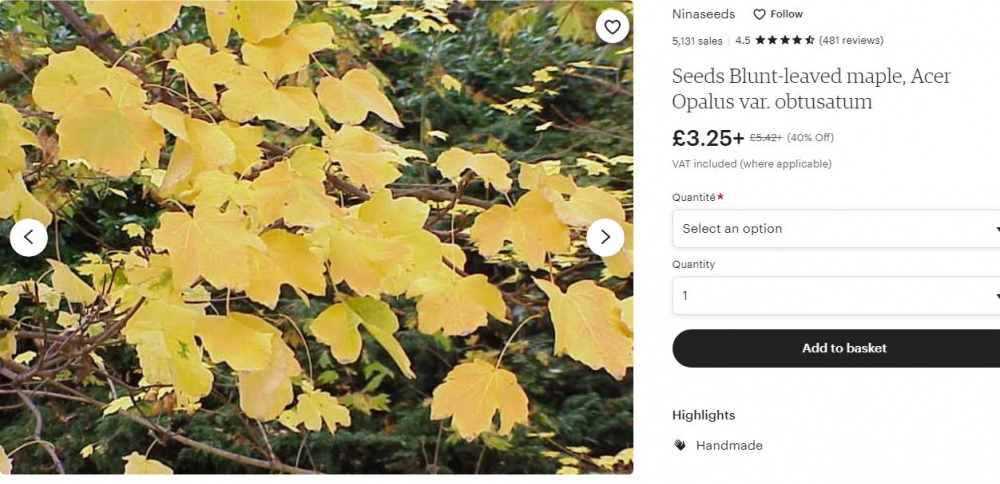Expand the Quantity dropdown showing 1

[x=836, y=296]
